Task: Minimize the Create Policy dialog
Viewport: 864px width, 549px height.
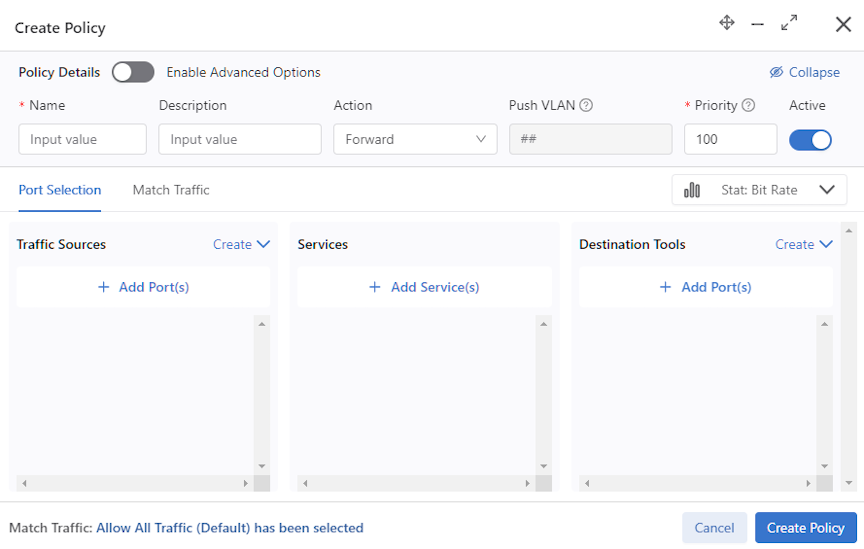Action: (x=758, y=24)
